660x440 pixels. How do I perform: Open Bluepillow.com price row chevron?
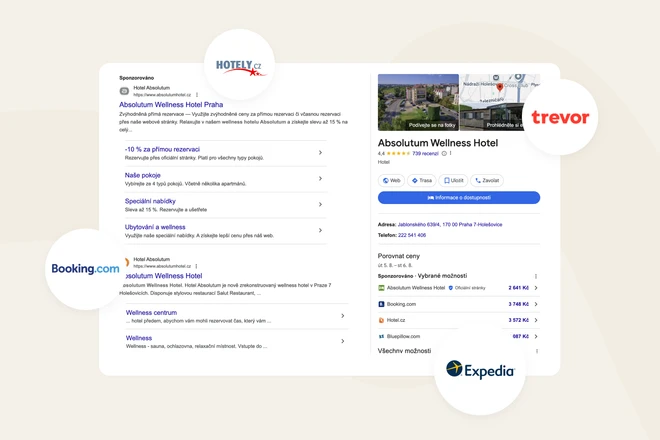point(536,336)
